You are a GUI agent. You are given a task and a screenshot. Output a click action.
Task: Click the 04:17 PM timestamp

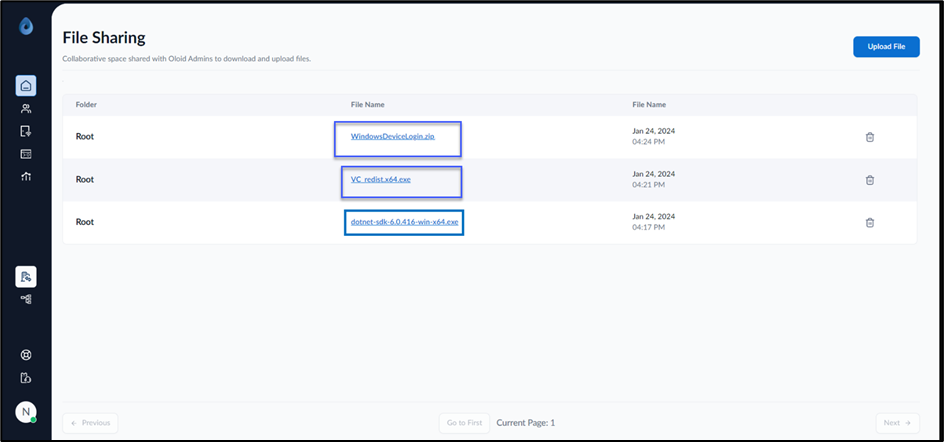click(x=648, y=228)
